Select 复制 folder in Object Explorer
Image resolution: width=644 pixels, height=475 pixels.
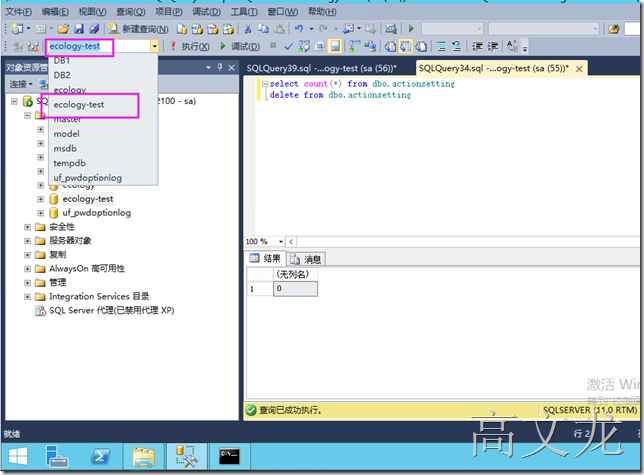pos(58,255)
